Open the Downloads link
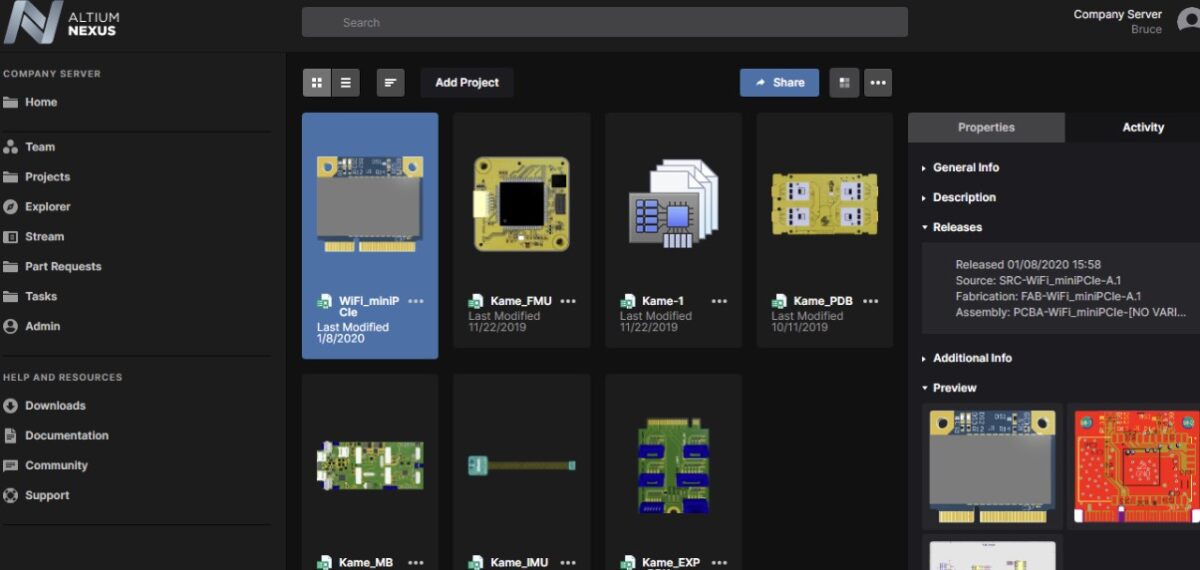This screenshot has width=1200, height=570. (x=55, y=406)
